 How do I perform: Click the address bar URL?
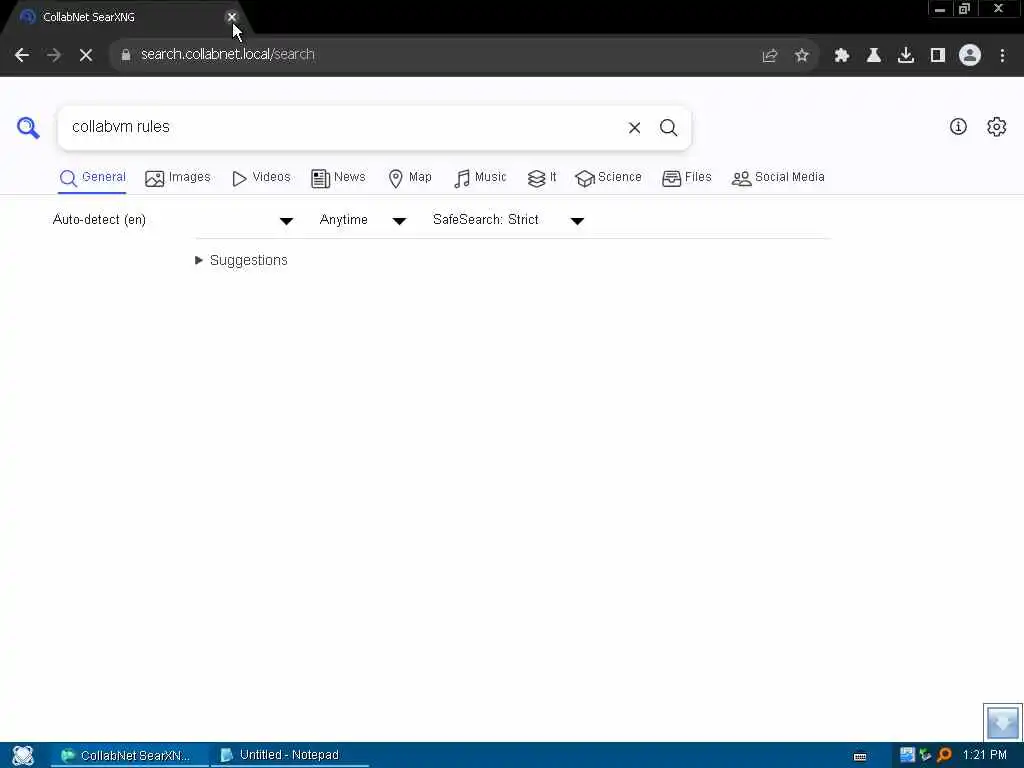[x=227, y=55]
